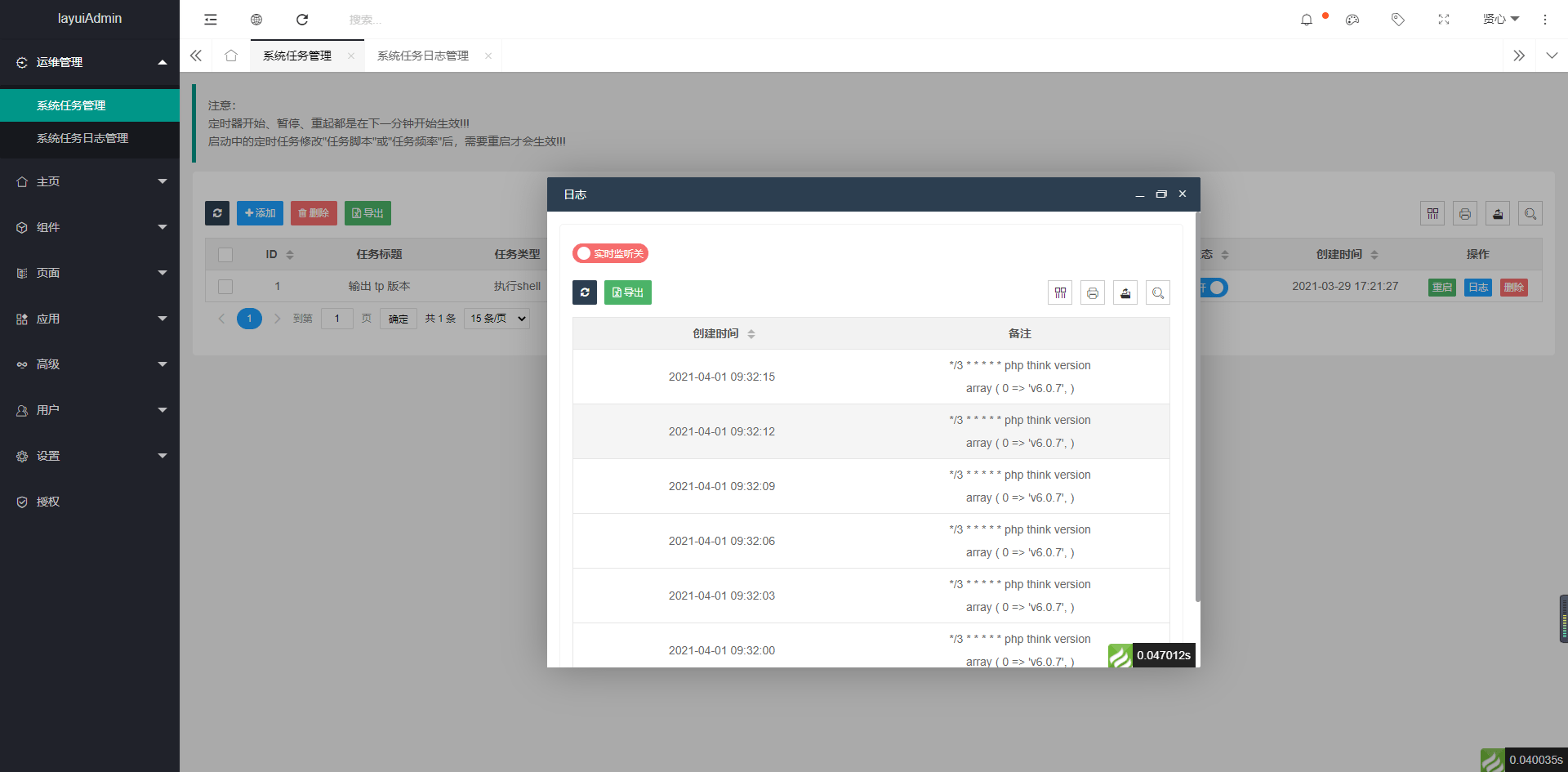Close the 系统任务日志管理 tab
This screenshot has height=772, width=1568.
[488, 56]
